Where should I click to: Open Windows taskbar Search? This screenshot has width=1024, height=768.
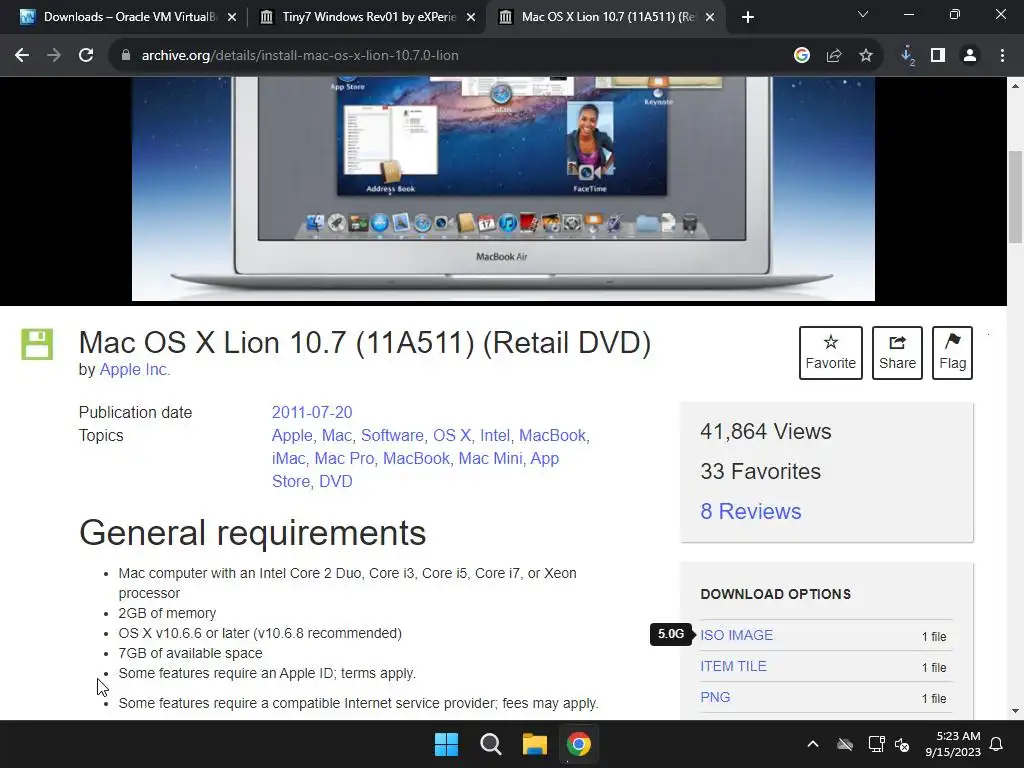coord(490,744)
